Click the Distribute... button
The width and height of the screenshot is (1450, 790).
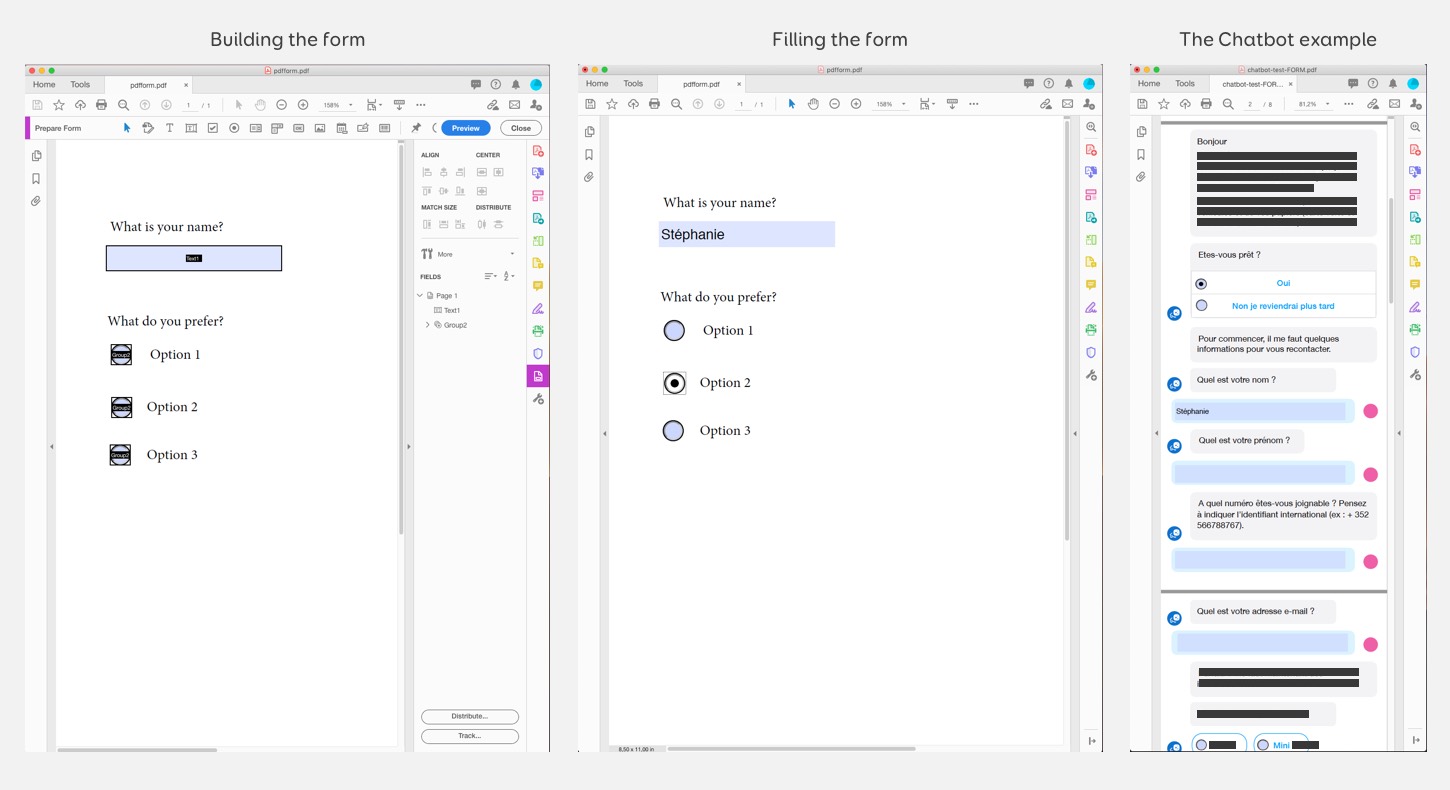point(469,716)
